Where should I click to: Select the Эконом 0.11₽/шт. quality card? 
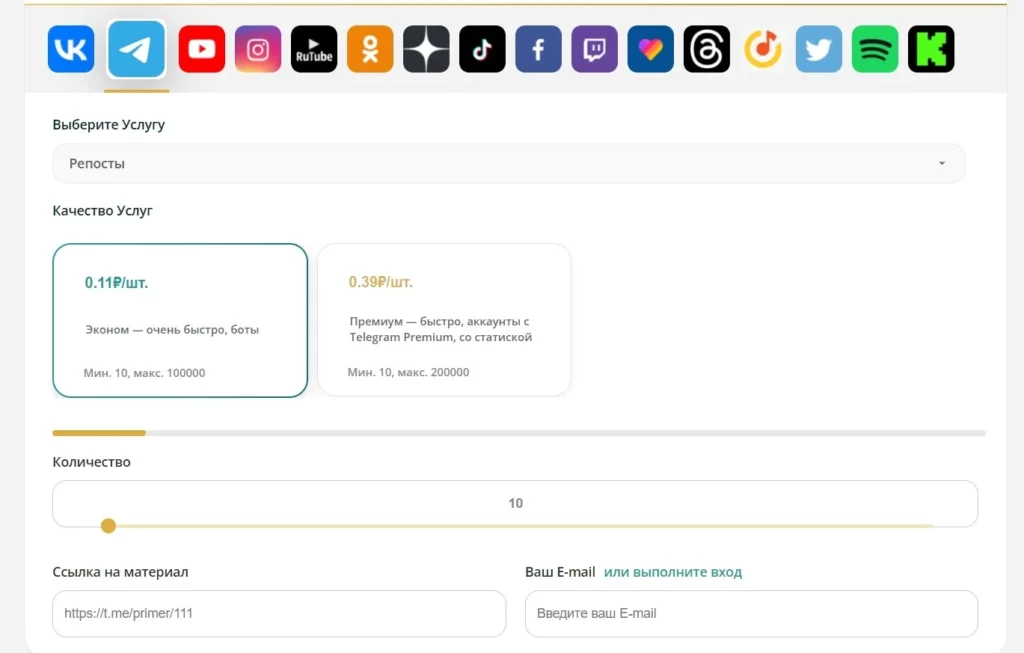180,320
